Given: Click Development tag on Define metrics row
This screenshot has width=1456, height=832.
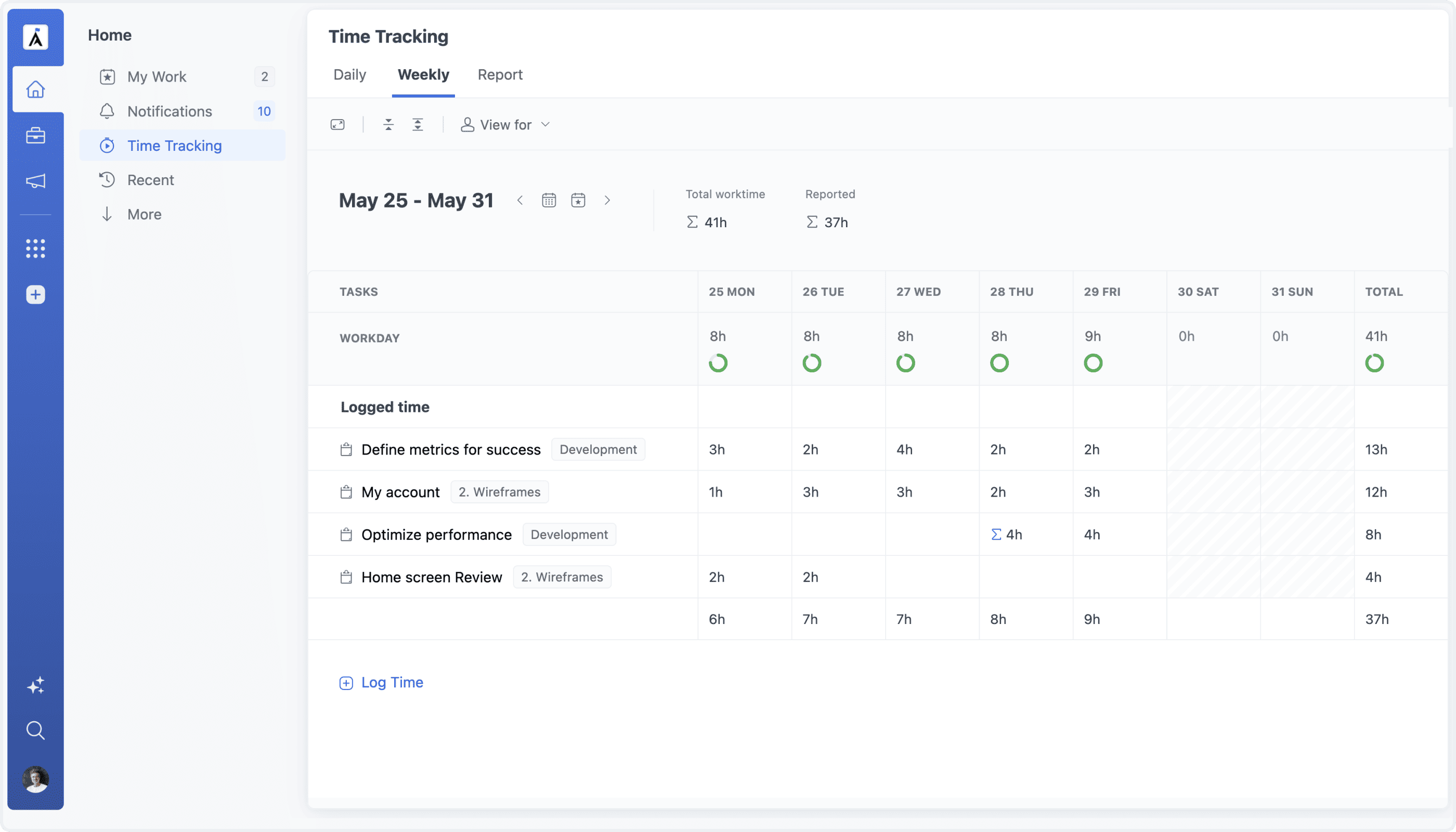Looking at the screenshot, I should pyautogui.click(x=597, y=450).
